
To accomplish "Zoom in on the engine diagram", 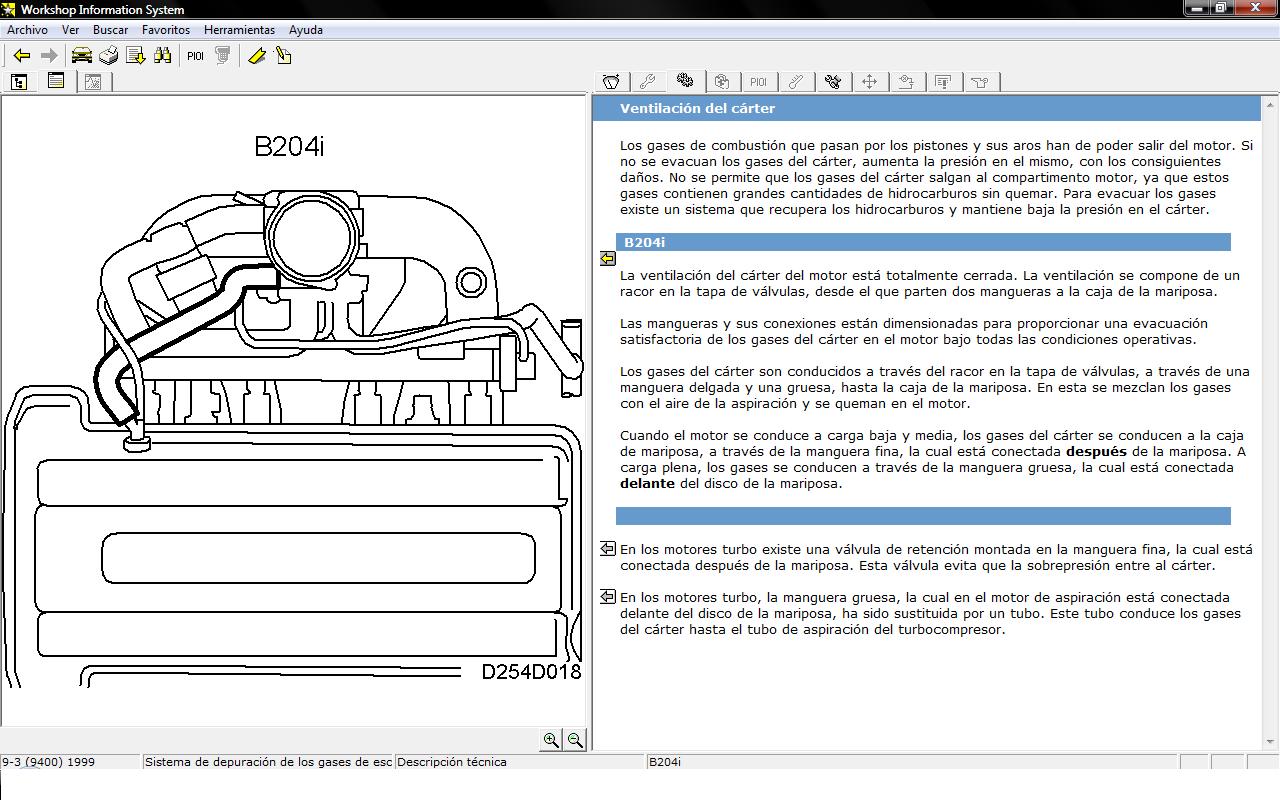I will (551, 740).
